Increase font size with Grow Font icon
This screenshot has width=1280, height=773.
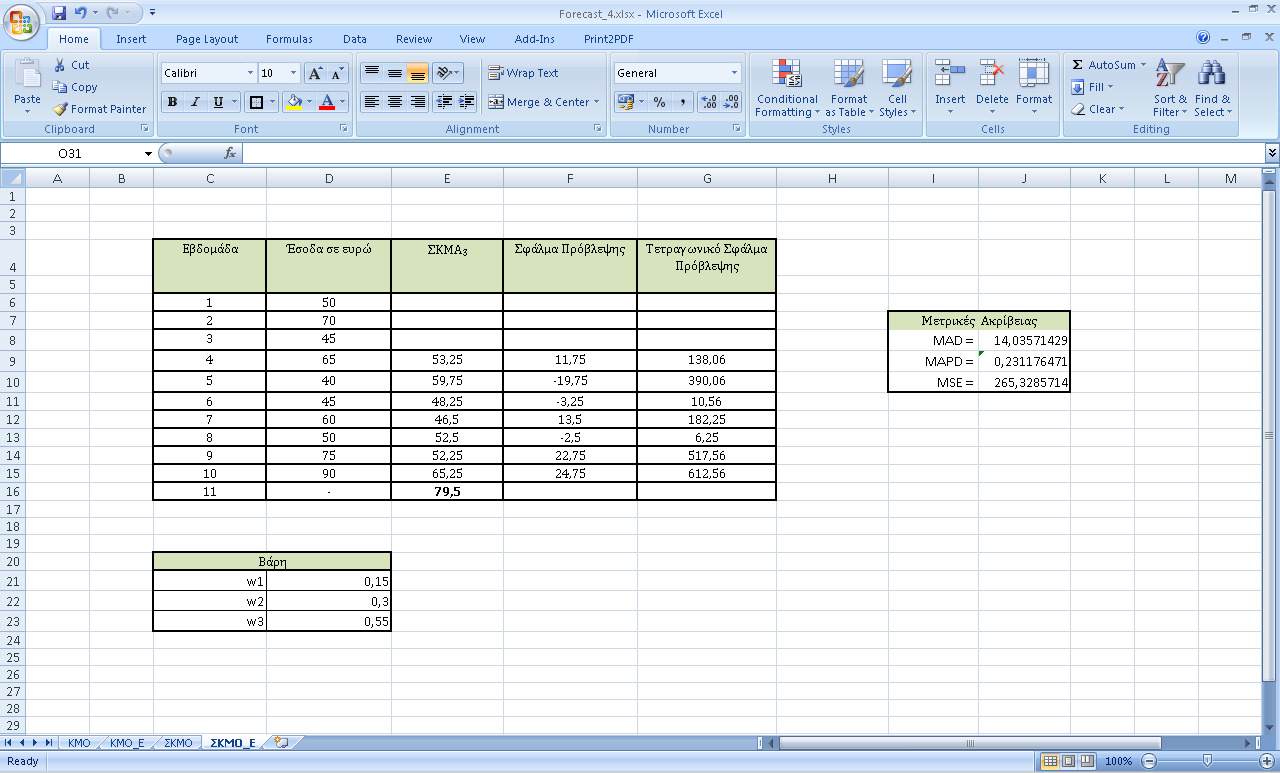point(315,73)
